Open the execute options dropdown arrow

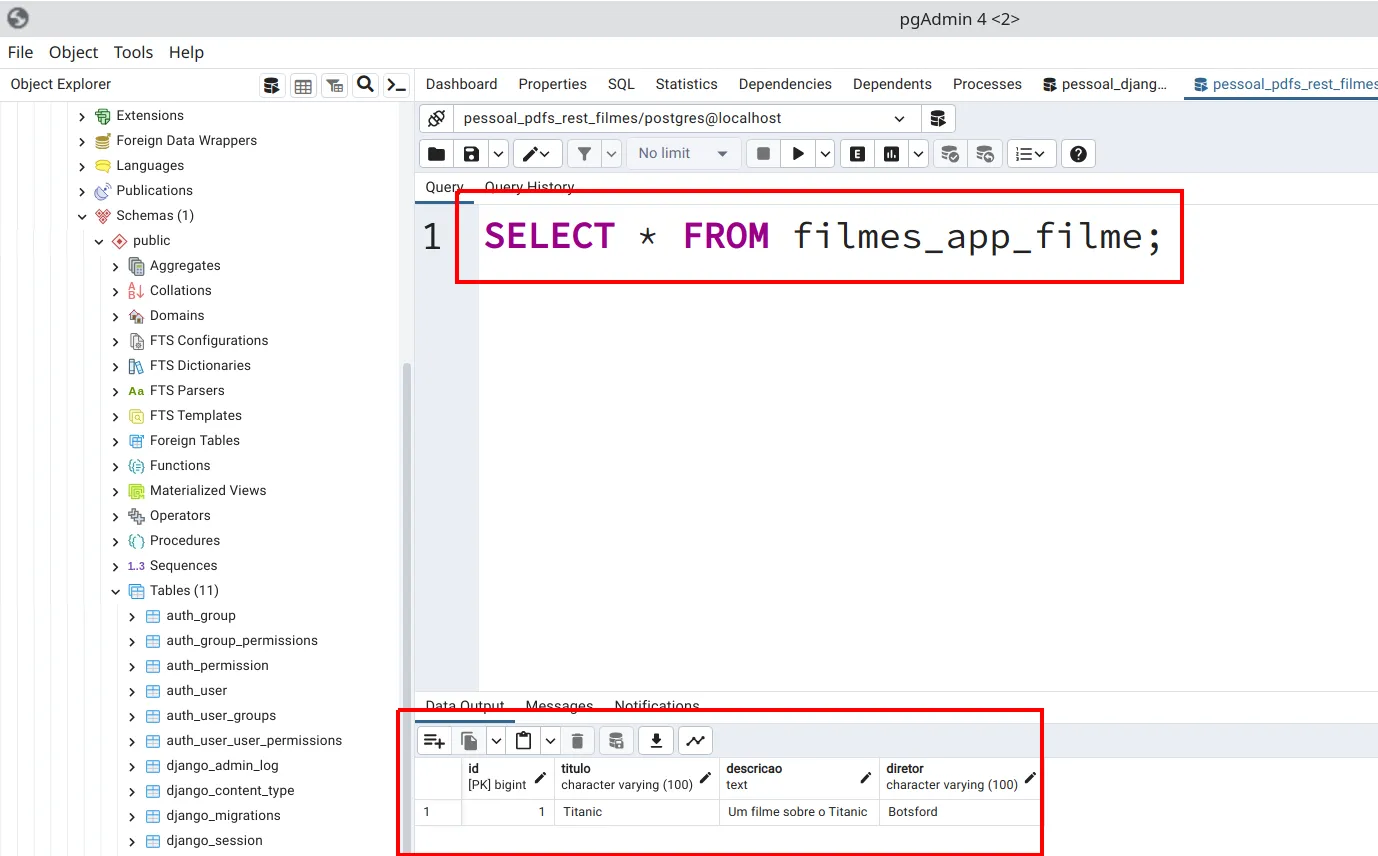coord(825,154)
